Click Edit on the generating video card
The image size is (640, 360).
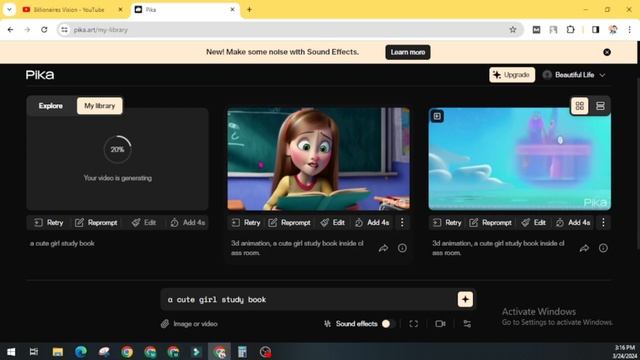click(144, 222)
